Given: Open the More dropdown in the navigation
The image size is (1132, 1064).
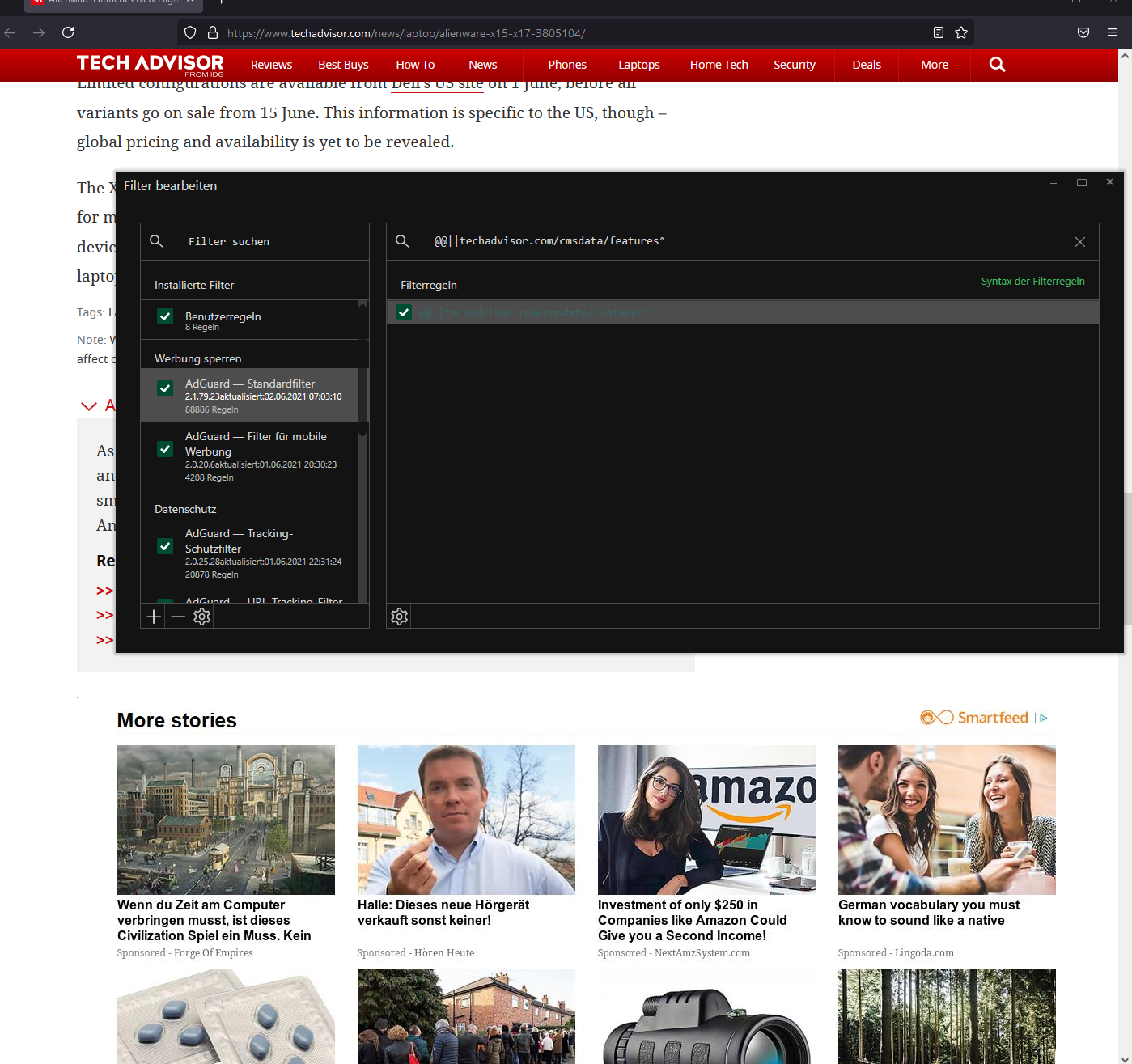Looking at the screenshot, I should pyautogui.click(x=934, y=64).
